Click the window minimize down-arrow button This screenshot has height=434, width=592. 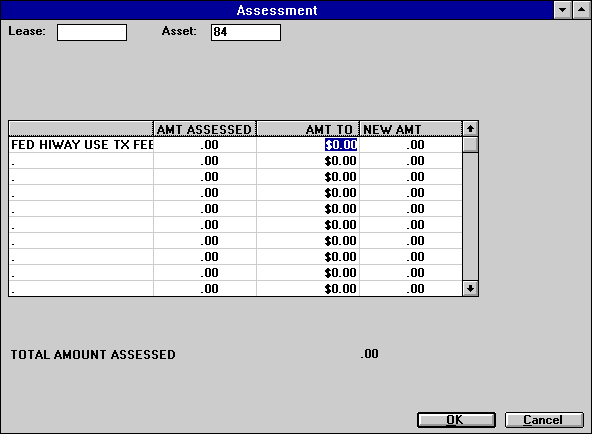click(563, 10)
